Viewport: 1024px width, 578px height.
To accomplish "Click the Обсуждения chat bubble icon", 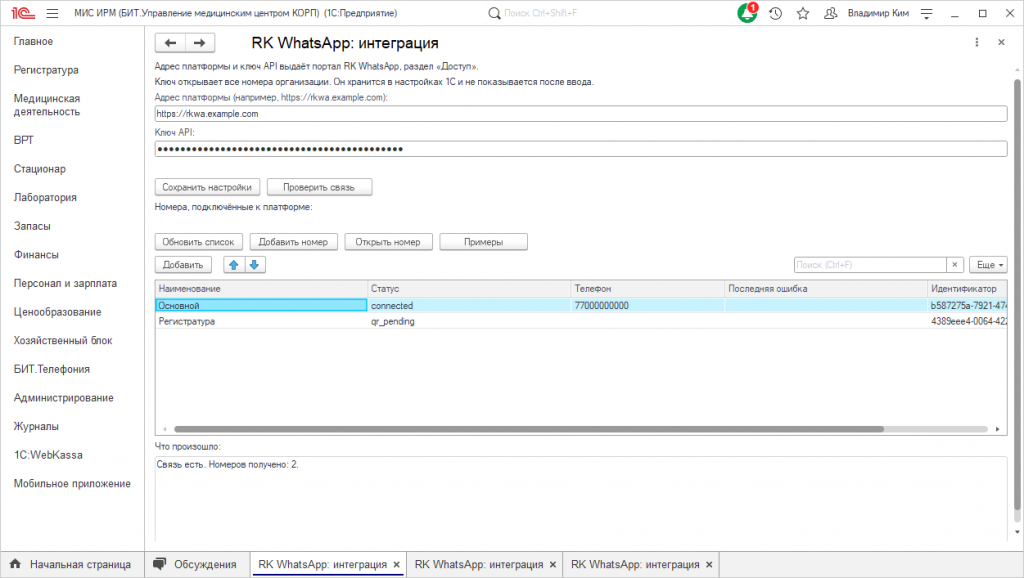I will coord(159,564).
